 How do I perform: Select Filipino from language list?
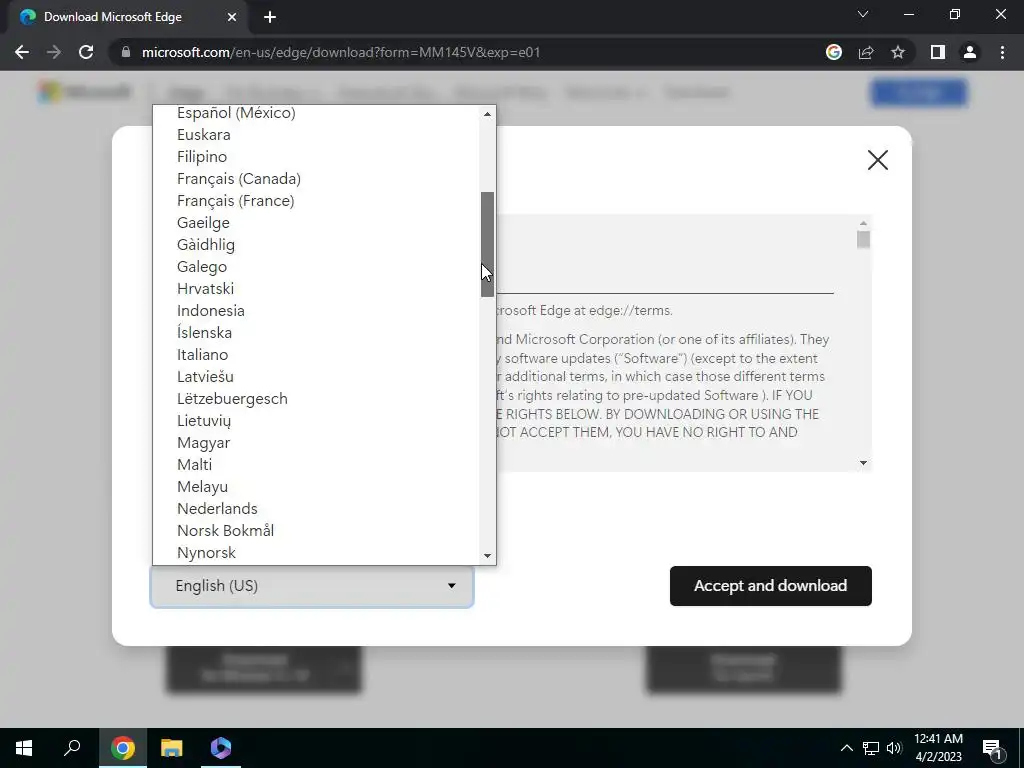pos(316,157)
